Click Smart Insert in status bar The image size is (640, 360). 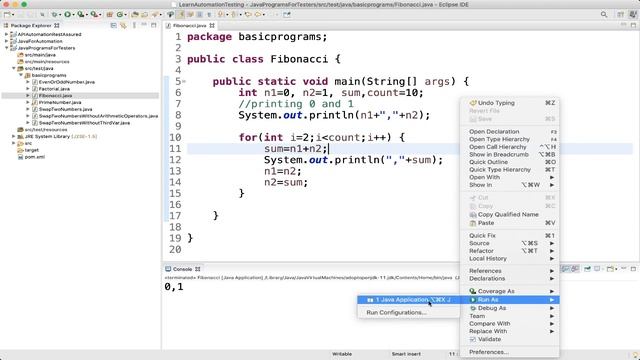(x=406, y=354)
